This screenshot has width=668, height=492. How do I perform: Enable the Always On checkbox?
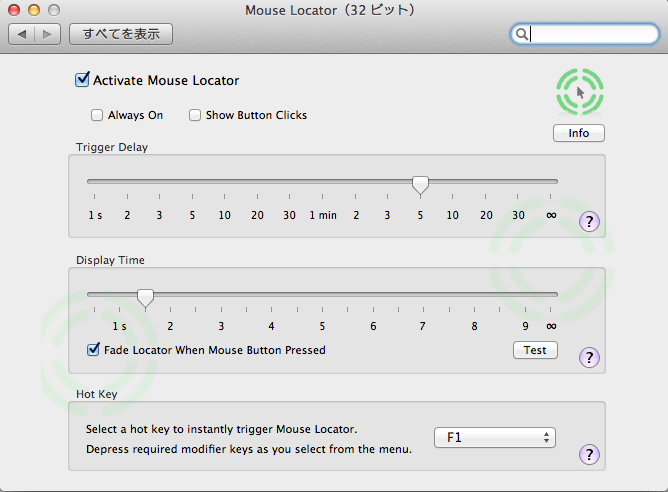point(97,115)
